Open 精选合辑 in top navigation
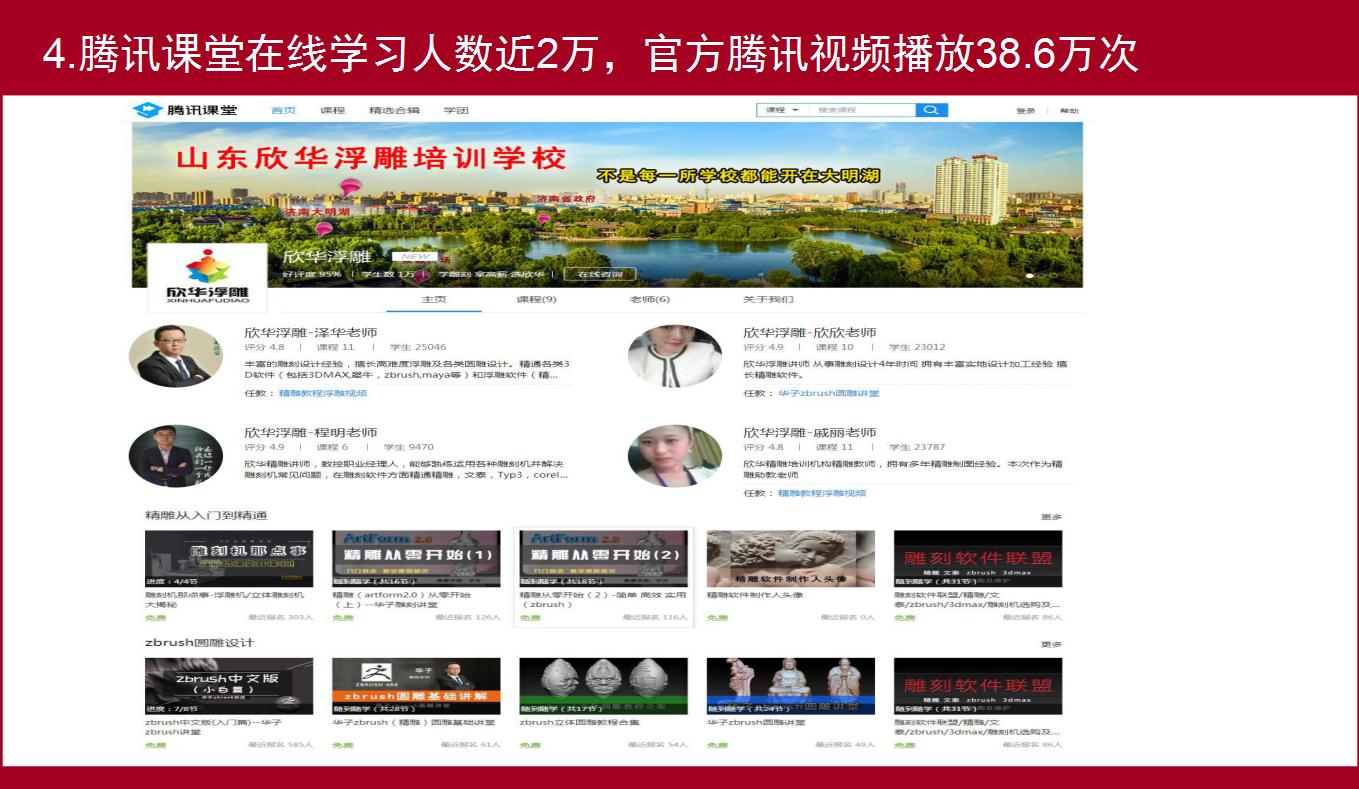Image resolution: width=1359 pixels, height=789 pixels. click(394, 110)
